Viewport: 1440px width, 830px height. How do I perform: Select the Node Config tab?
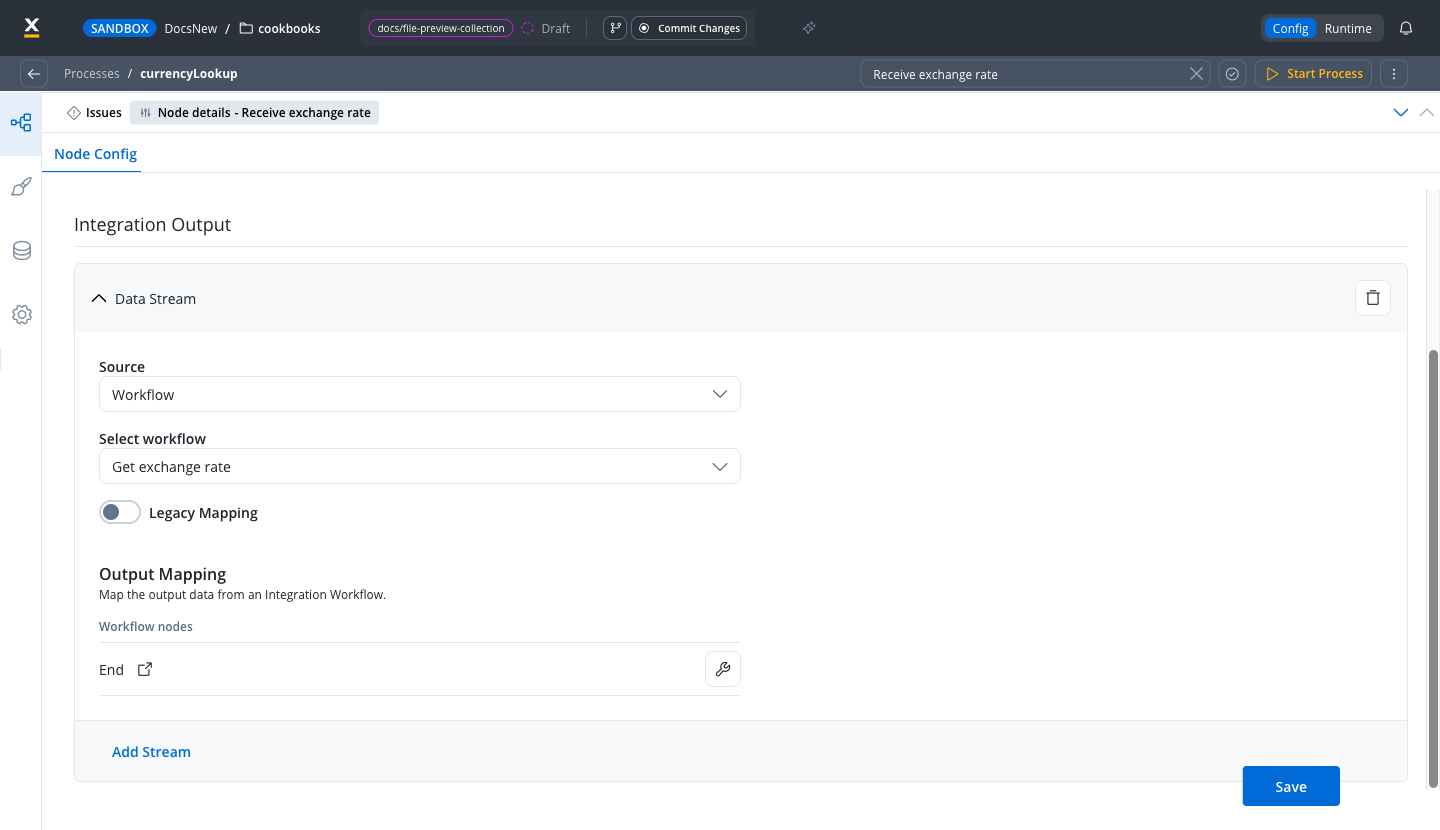[95, 154]
